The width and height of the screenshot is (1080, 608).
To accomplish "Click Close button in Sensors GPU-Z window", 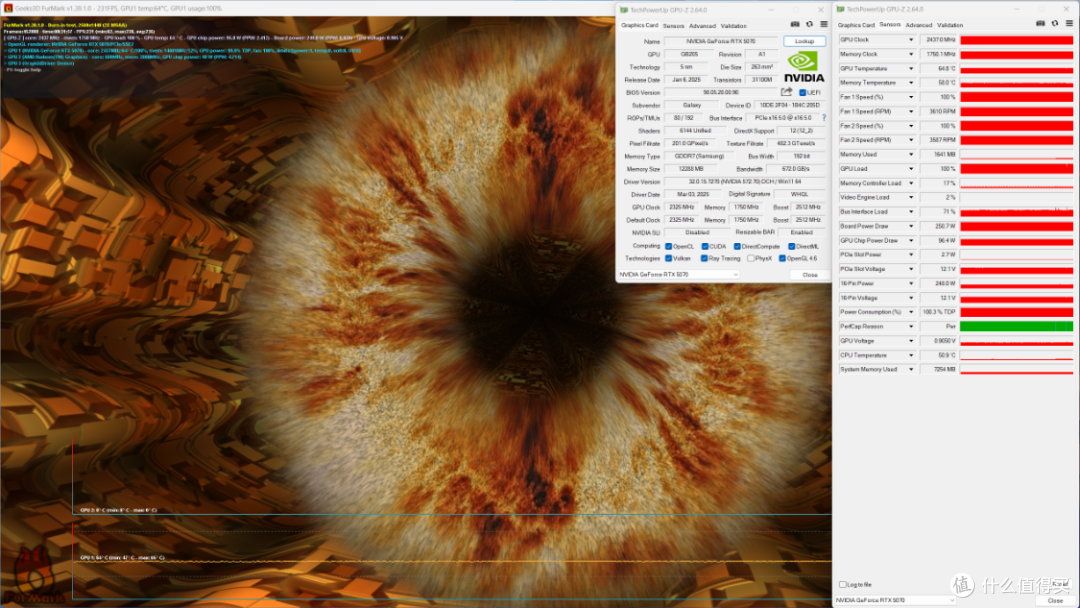I will point(1055,600).
